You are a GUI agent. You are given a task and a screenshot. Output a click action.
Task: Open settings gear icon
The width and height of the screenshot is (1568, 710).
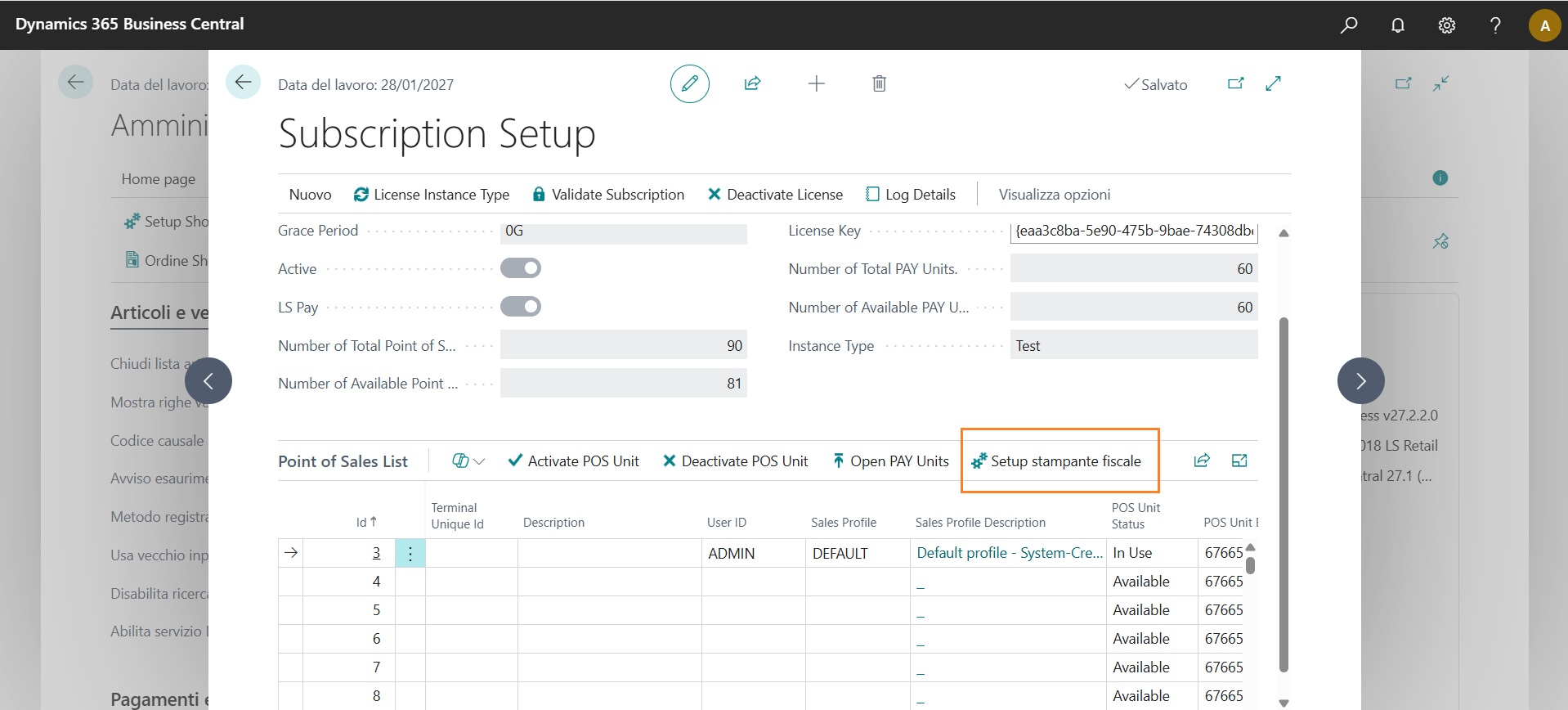click(1446, 25)
